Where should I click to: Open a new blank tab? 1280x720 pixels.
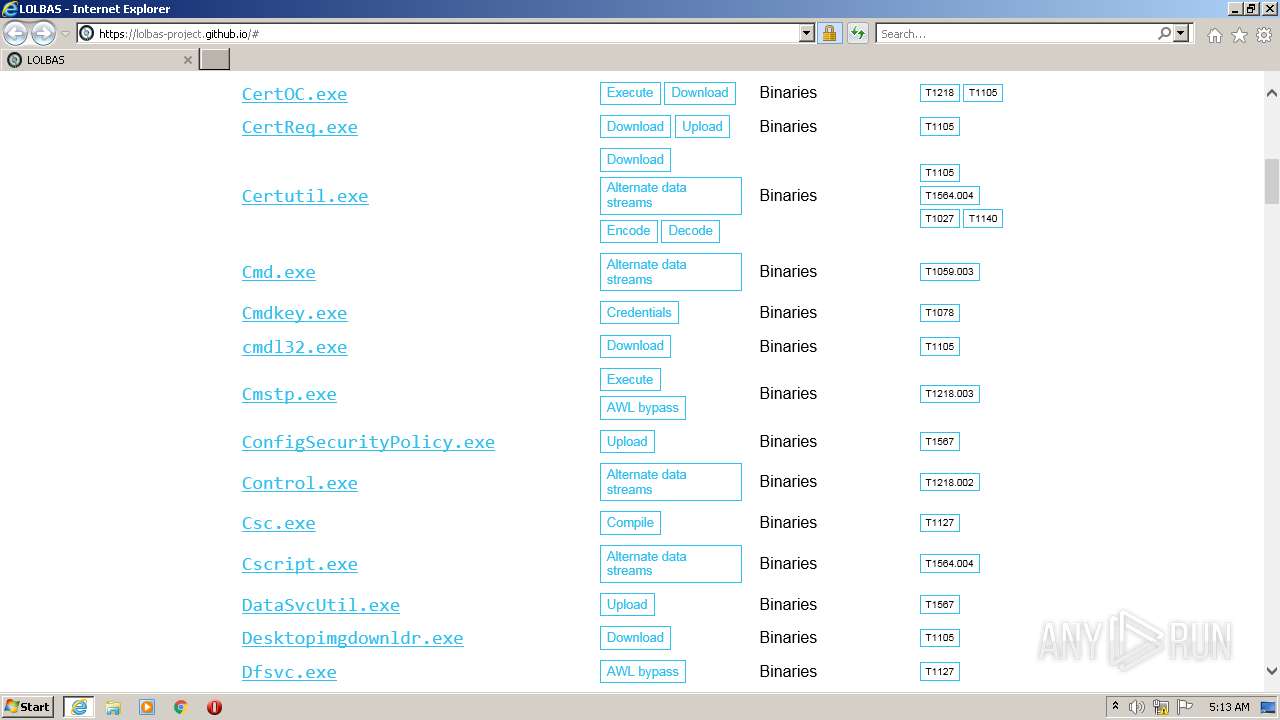(214, 60)
